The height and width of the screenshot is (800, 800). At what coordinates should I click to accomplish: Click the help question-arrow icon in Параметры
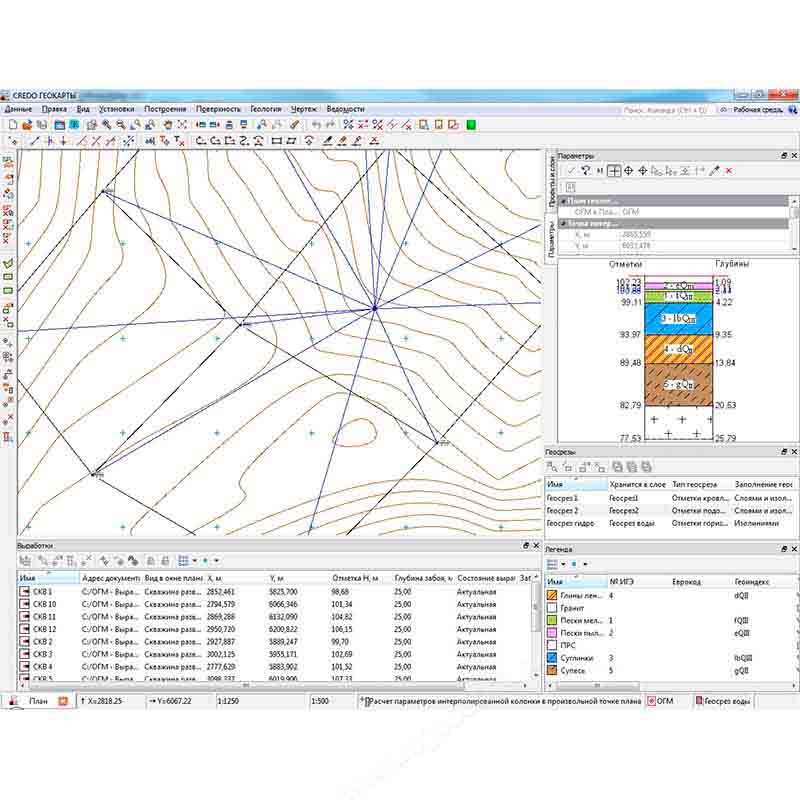click(585, 171)
